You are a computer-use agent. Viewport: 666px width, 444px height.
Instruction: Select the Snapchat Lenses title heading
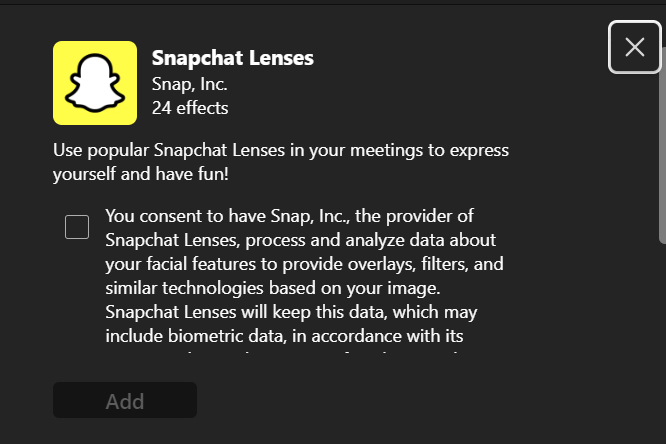pos(232,58)
